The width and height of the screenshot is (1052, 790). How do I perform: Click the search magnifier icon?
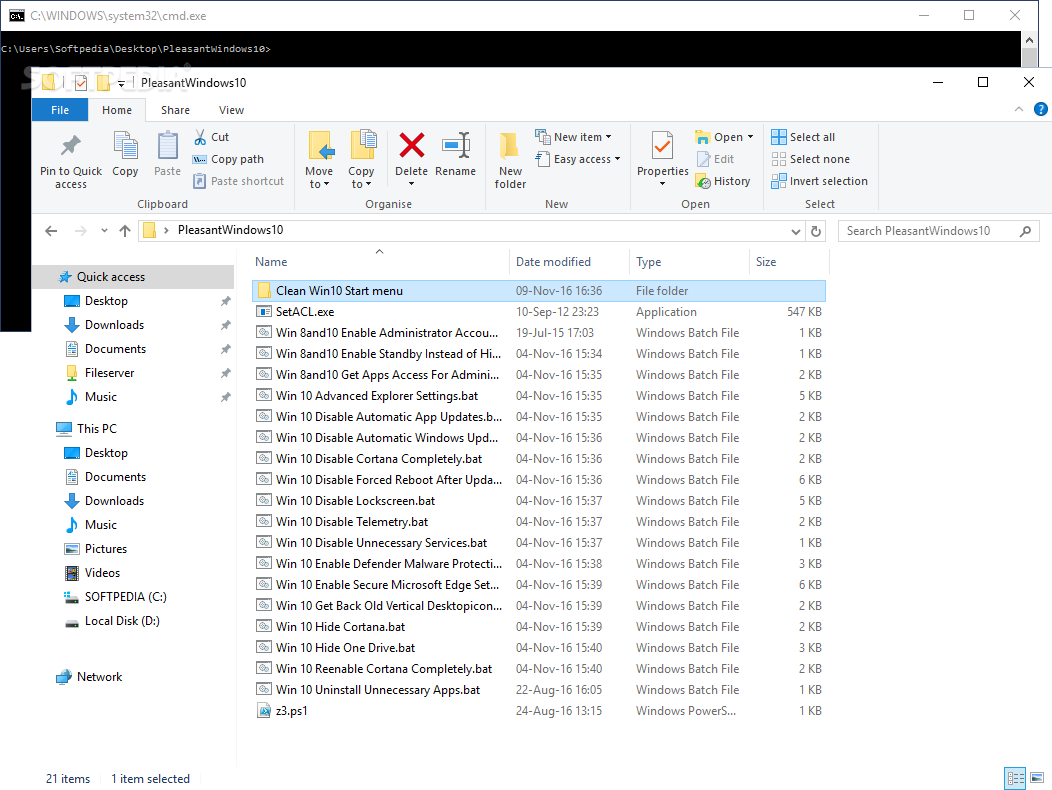point(1025,231)
